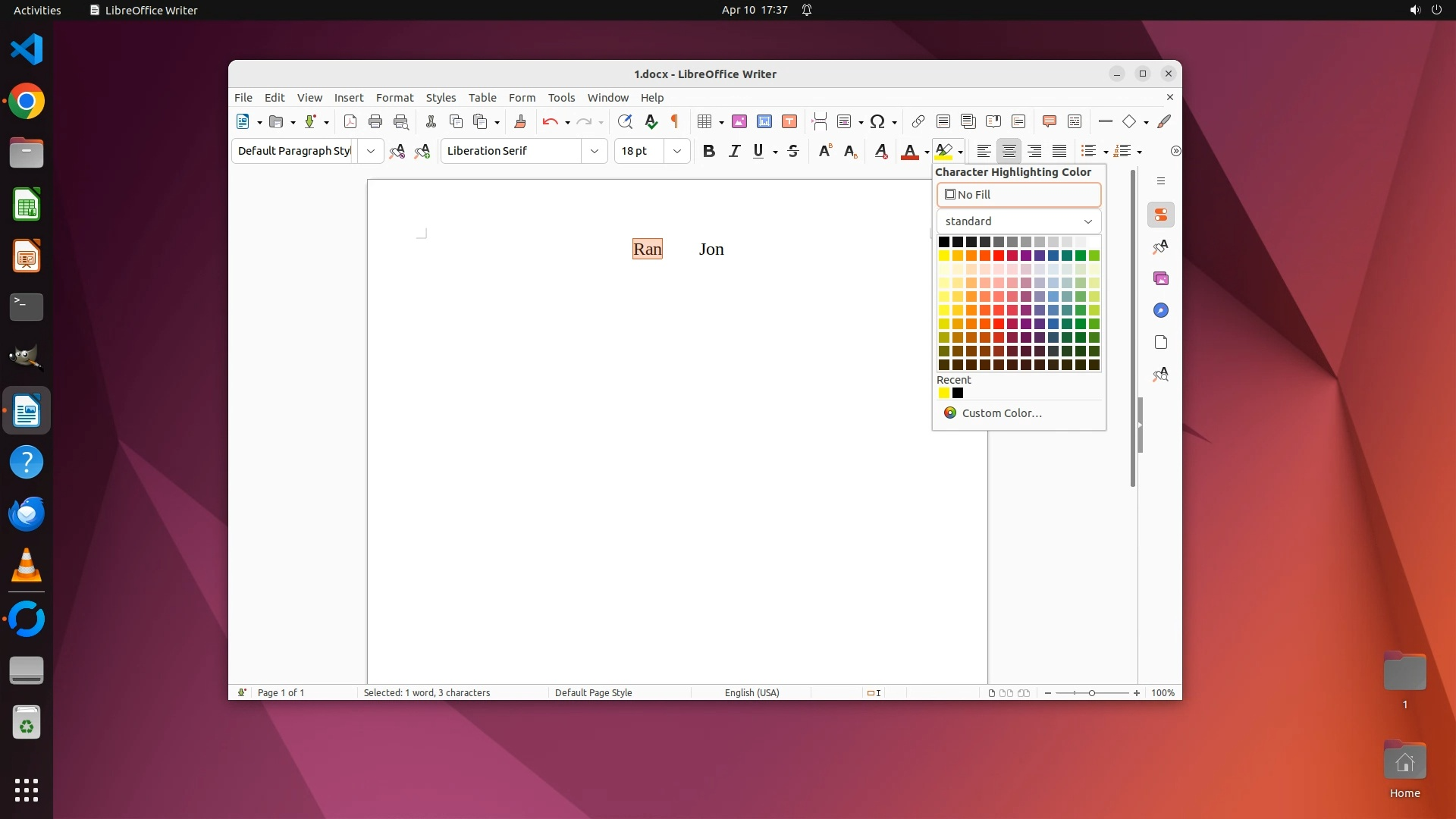Expand the standard palette dropdown

click(1087, 221)
